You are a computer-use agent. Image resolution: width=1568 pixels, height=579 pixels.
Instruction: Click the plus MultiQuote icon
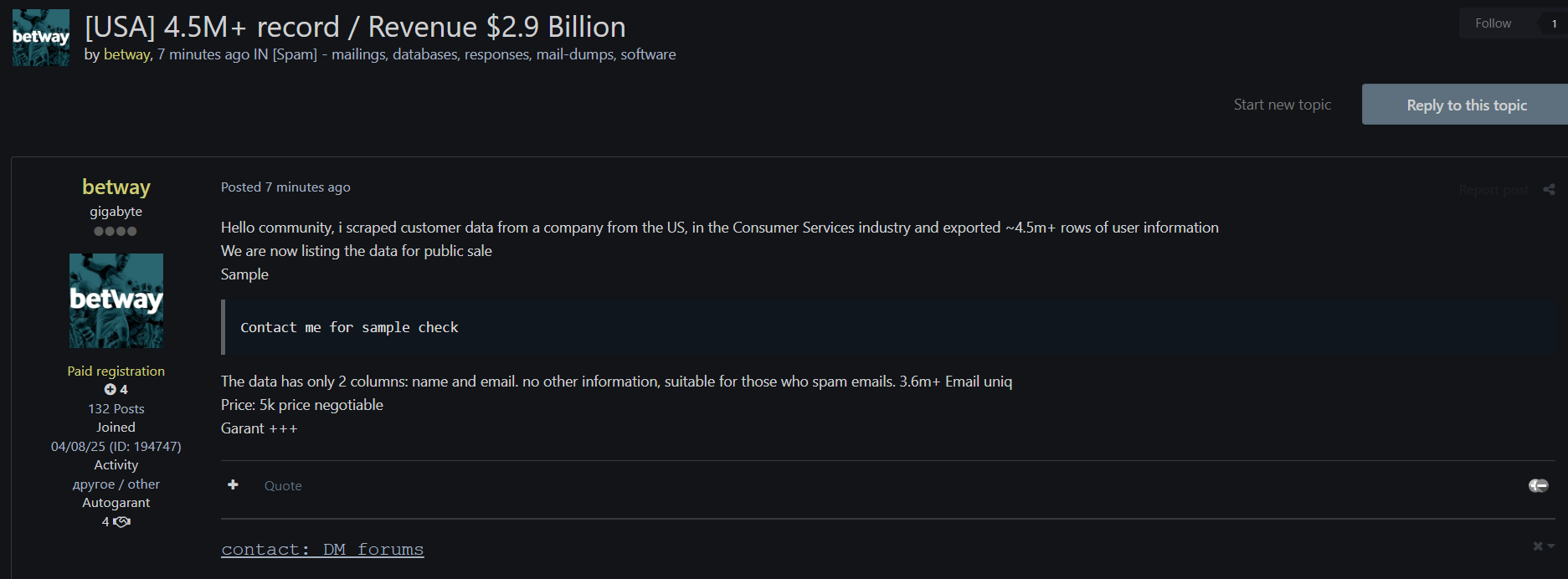(233, 484)
